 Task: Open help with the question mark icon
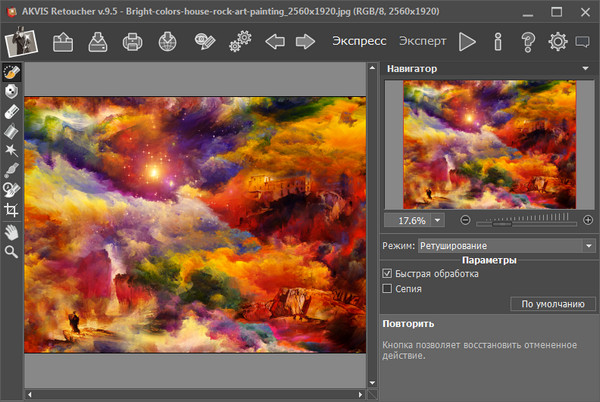click(528, 42)
